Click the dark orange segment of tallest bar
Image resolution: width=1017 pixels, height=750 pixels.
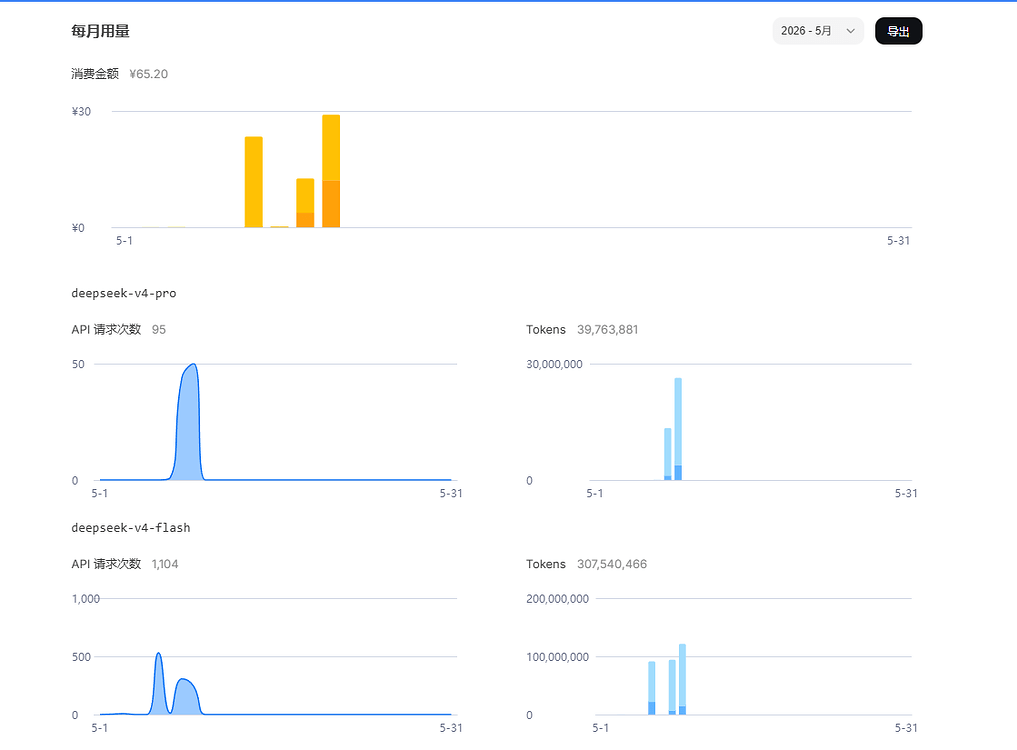pos(331,204)
